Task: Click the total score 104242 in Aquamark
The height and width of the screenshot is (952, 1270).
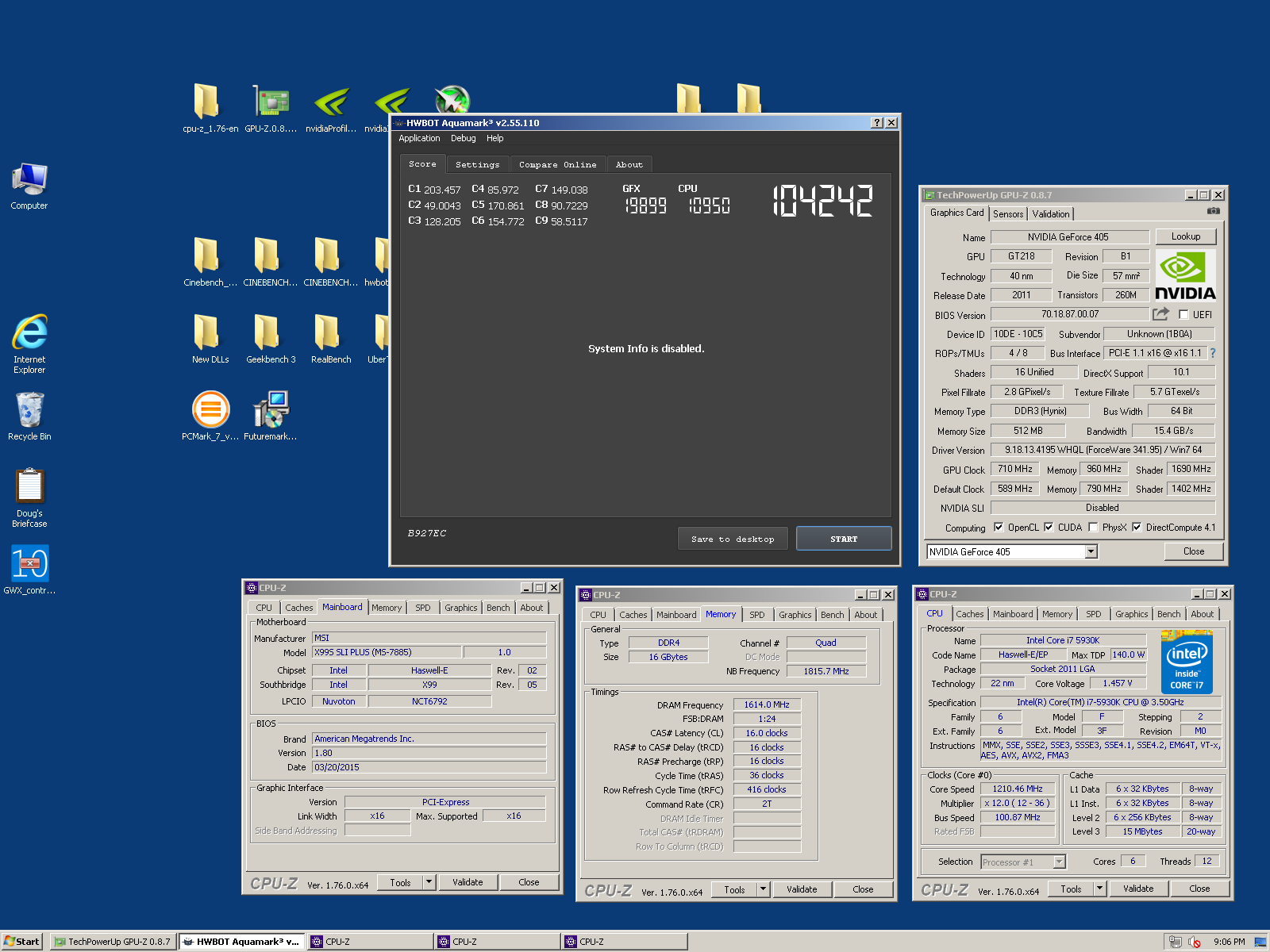Action: (823, 202)
